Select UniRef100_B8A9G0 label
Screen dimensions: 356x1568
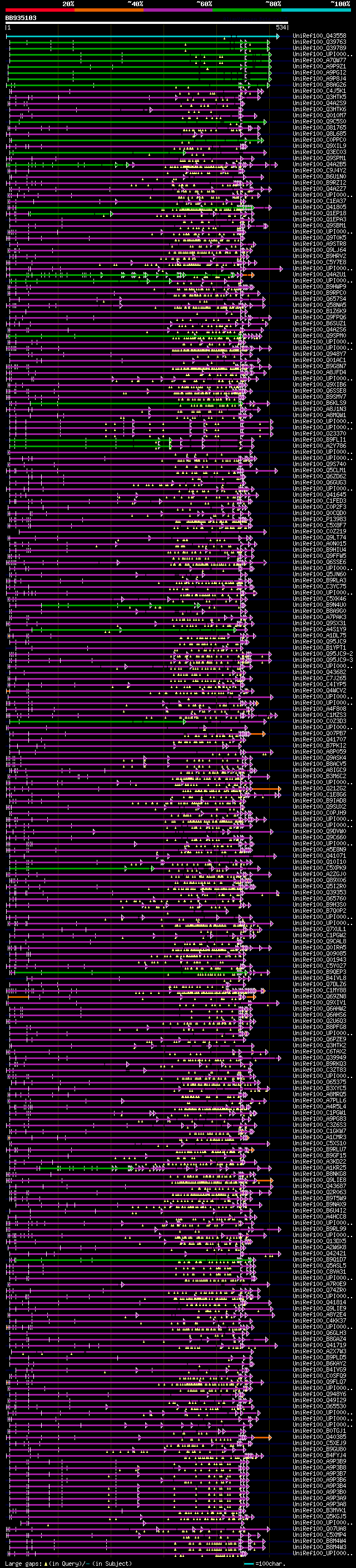pyautogui.click(x=319, y=611)
